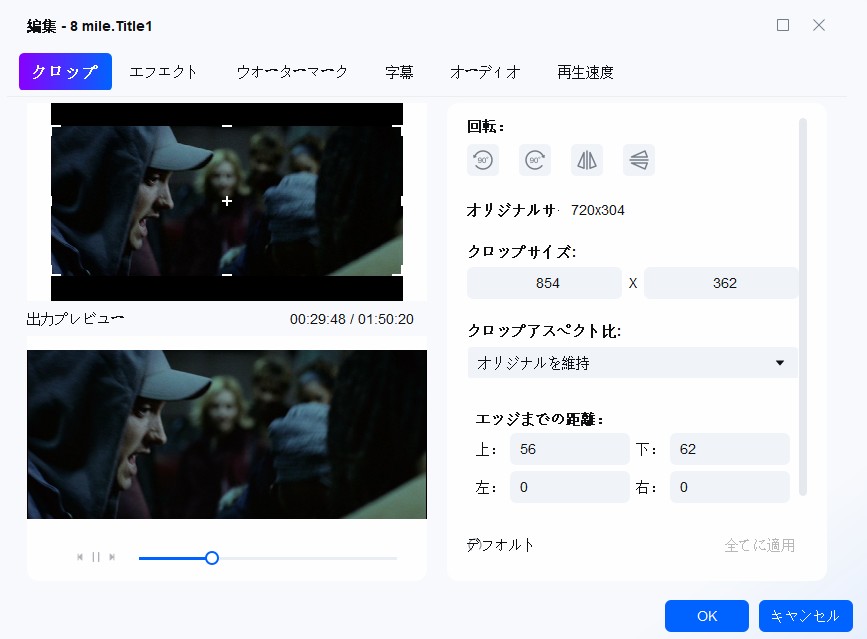Screen dimensions: 867x639
Task: Click top edge distance field 56
Action: [x=570, y=449]
